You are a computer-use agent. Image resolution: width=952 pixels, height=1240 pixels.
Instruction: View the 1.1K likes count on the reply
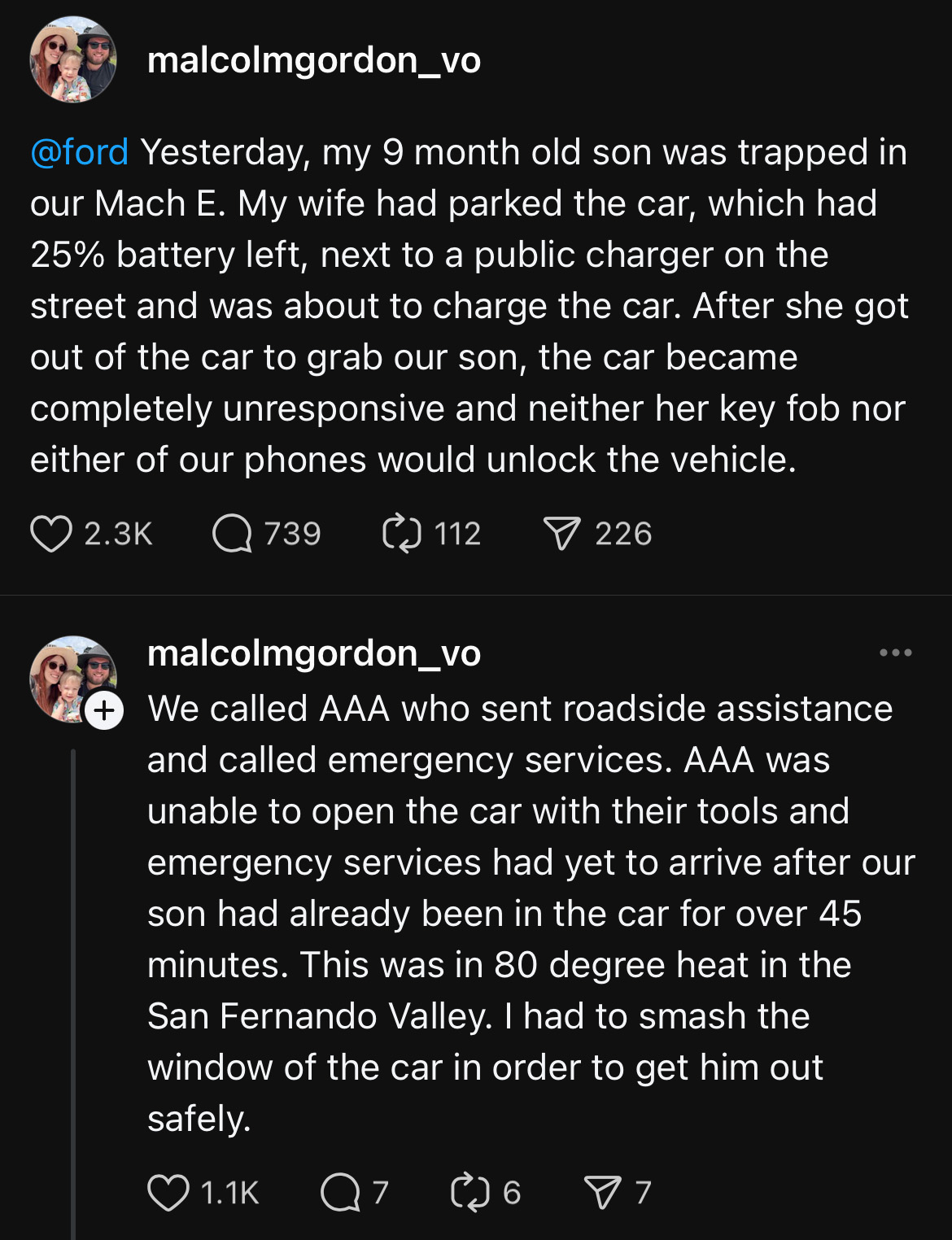[x=229, y=1193]
